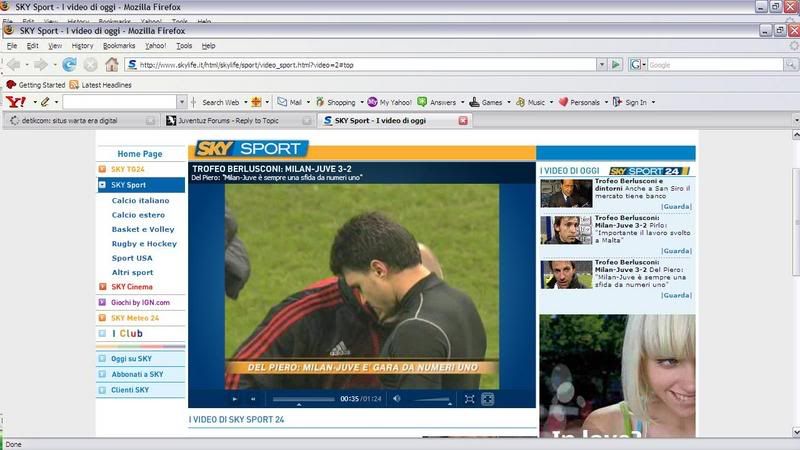Open Yahoo Mail from toolbar
Image resolution: width=800 pixels, height=450 pixels.
[x=289, y=102]
